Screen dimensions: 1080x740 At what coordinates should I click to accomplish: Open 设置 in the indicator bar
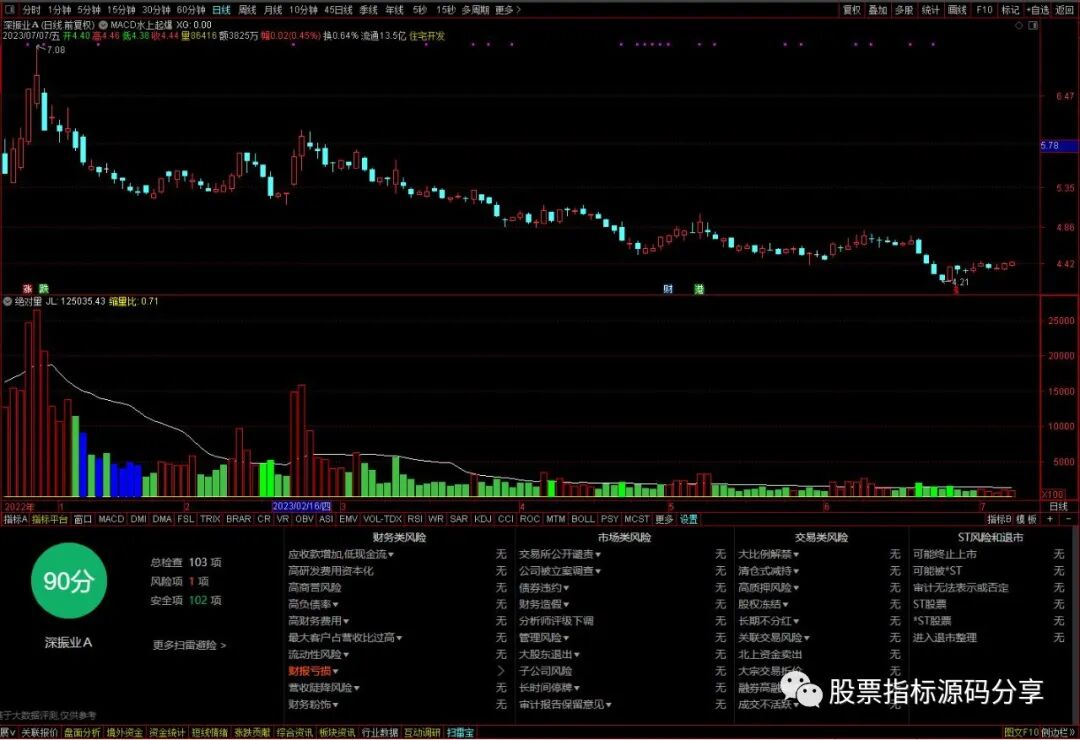coord(689,519)
